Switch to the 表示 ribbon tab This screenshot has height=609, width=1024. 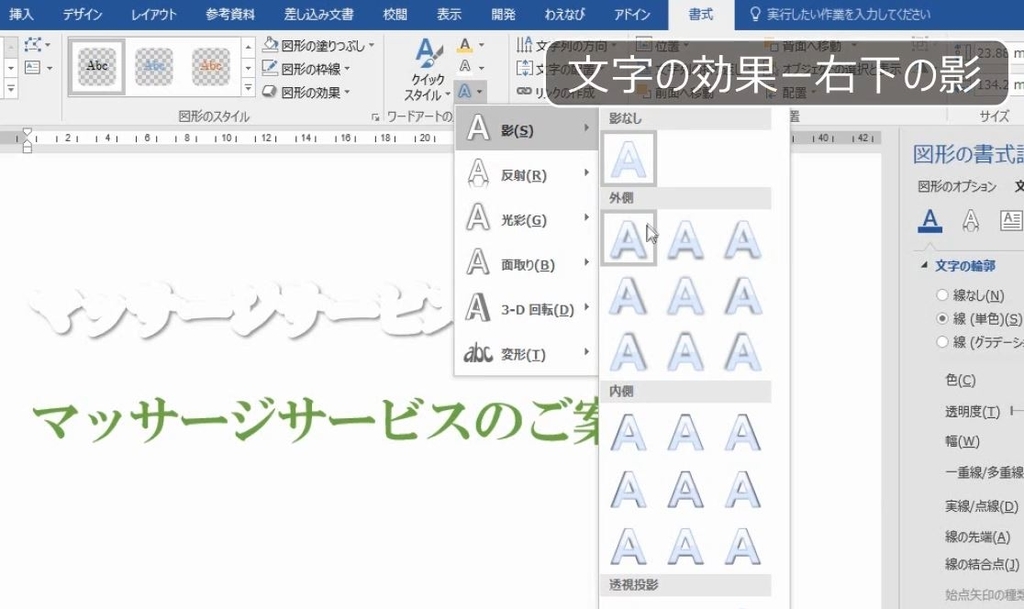pos(449,14)
